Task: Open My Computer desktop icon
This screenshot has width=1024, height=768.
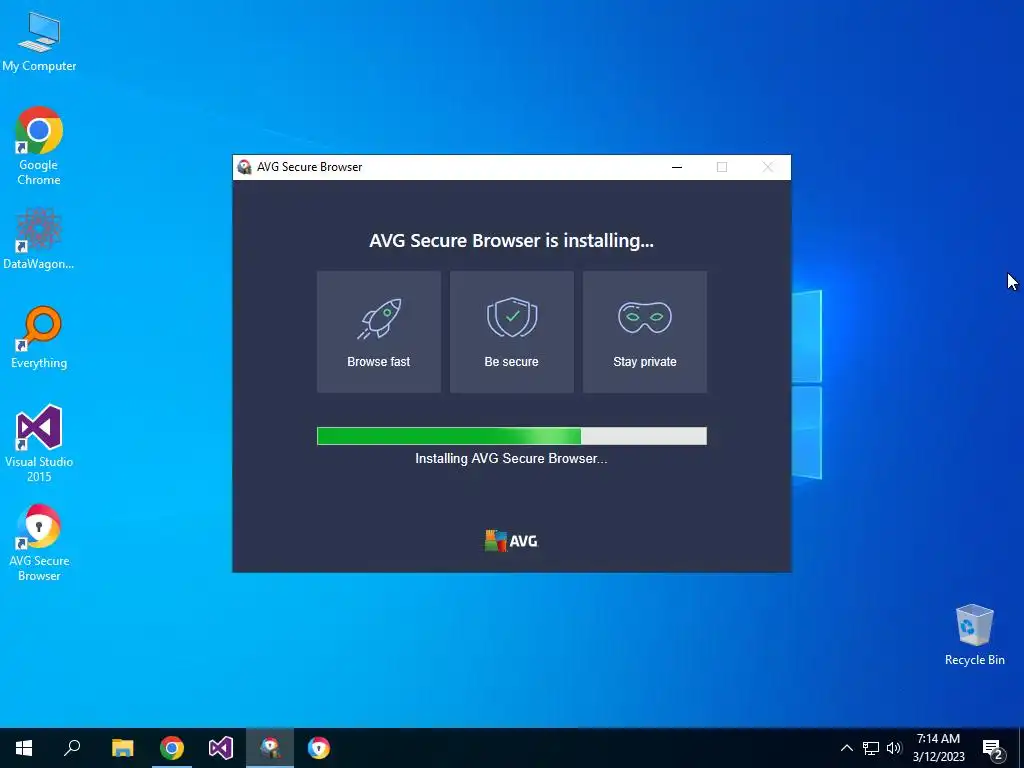Action: point(39,41)
